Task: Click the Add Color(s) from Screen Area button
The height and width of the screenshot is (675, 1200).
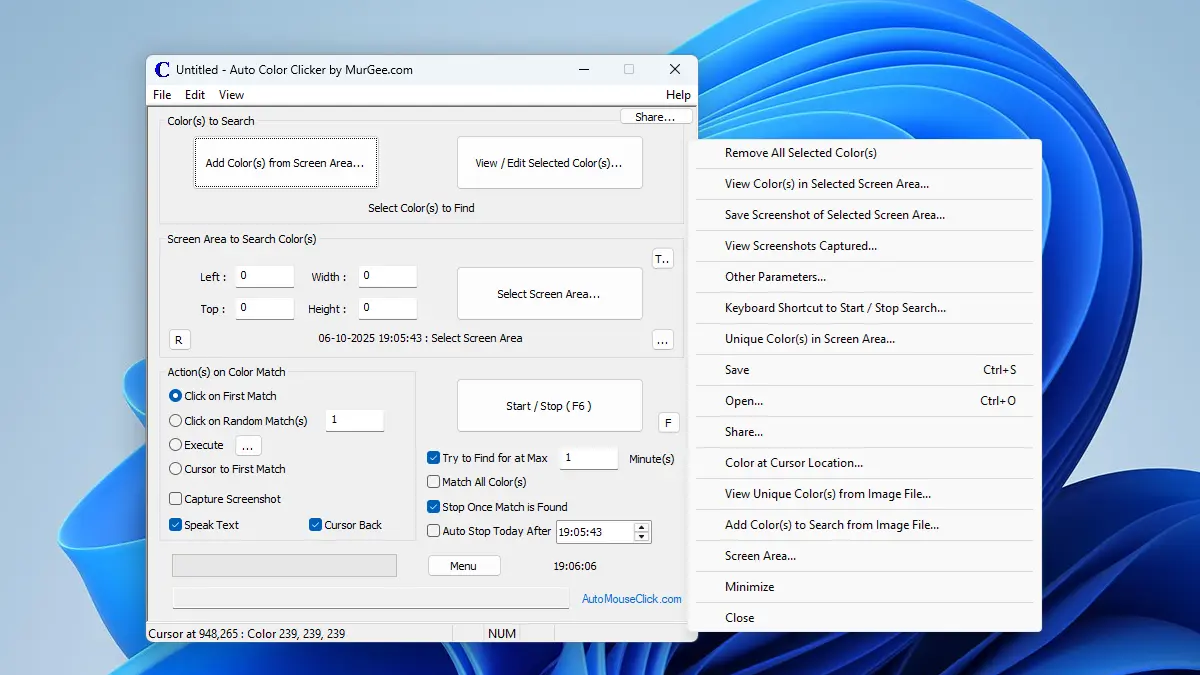Action: tap(285, 163)
